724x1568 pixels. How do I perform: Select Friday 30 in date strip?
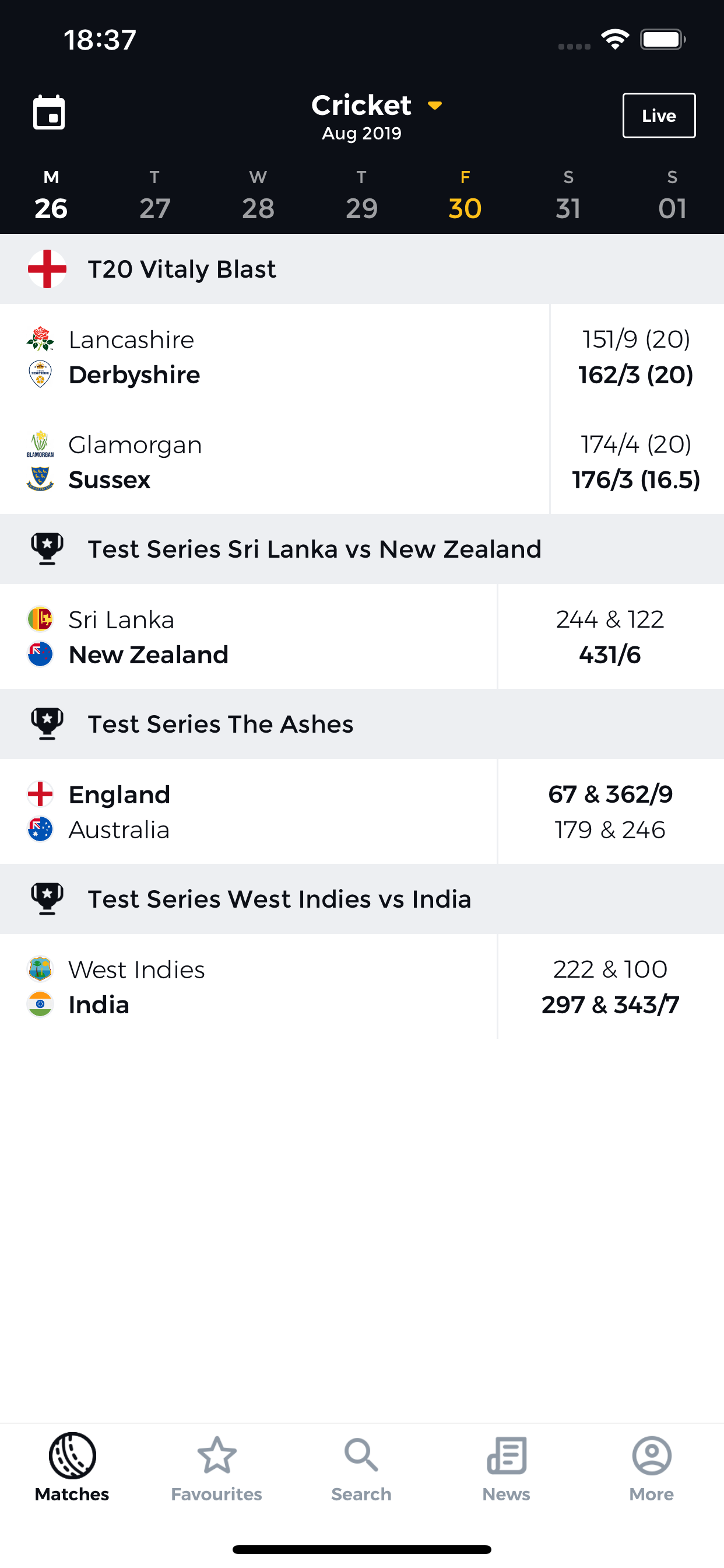(465, 195)
